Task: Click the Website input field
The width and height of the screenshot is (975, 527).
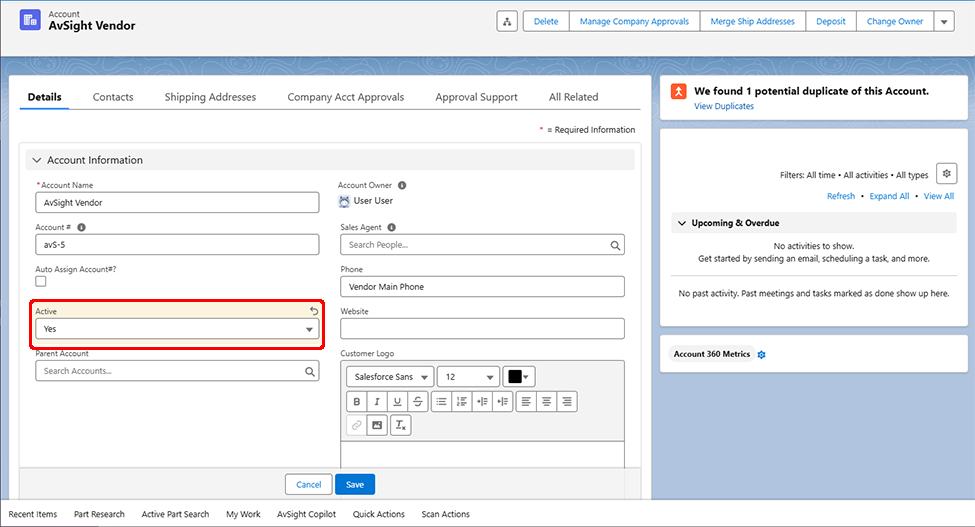Action: coord(483,329)
